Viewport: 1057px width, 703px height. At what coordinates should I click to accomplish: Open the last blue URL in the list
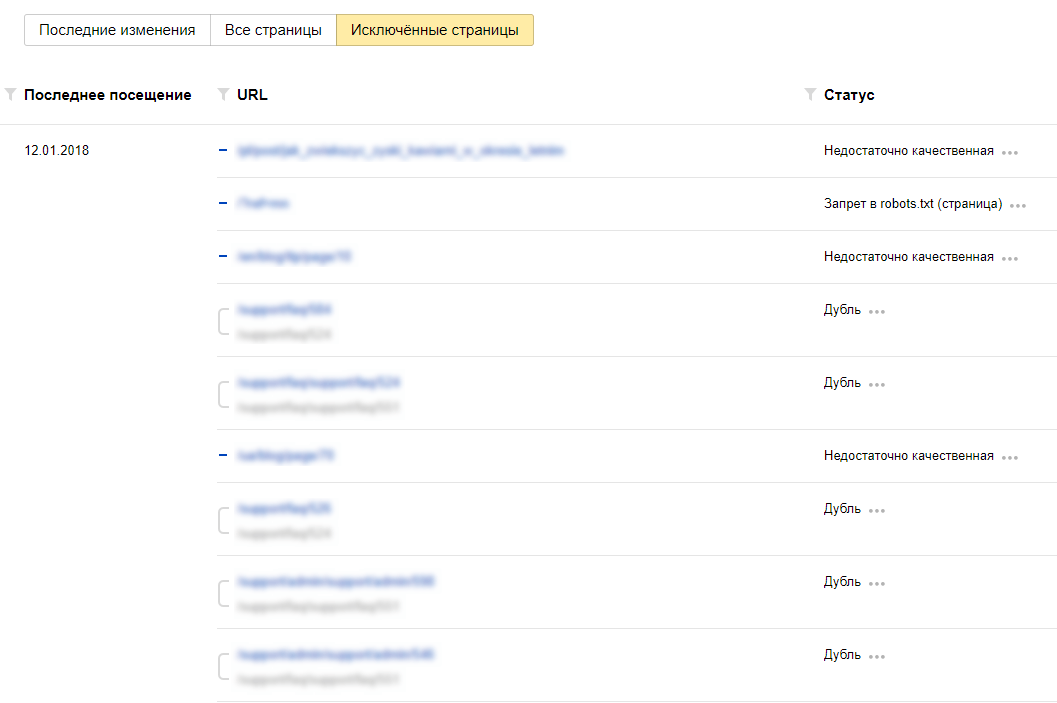click(335, 655)
